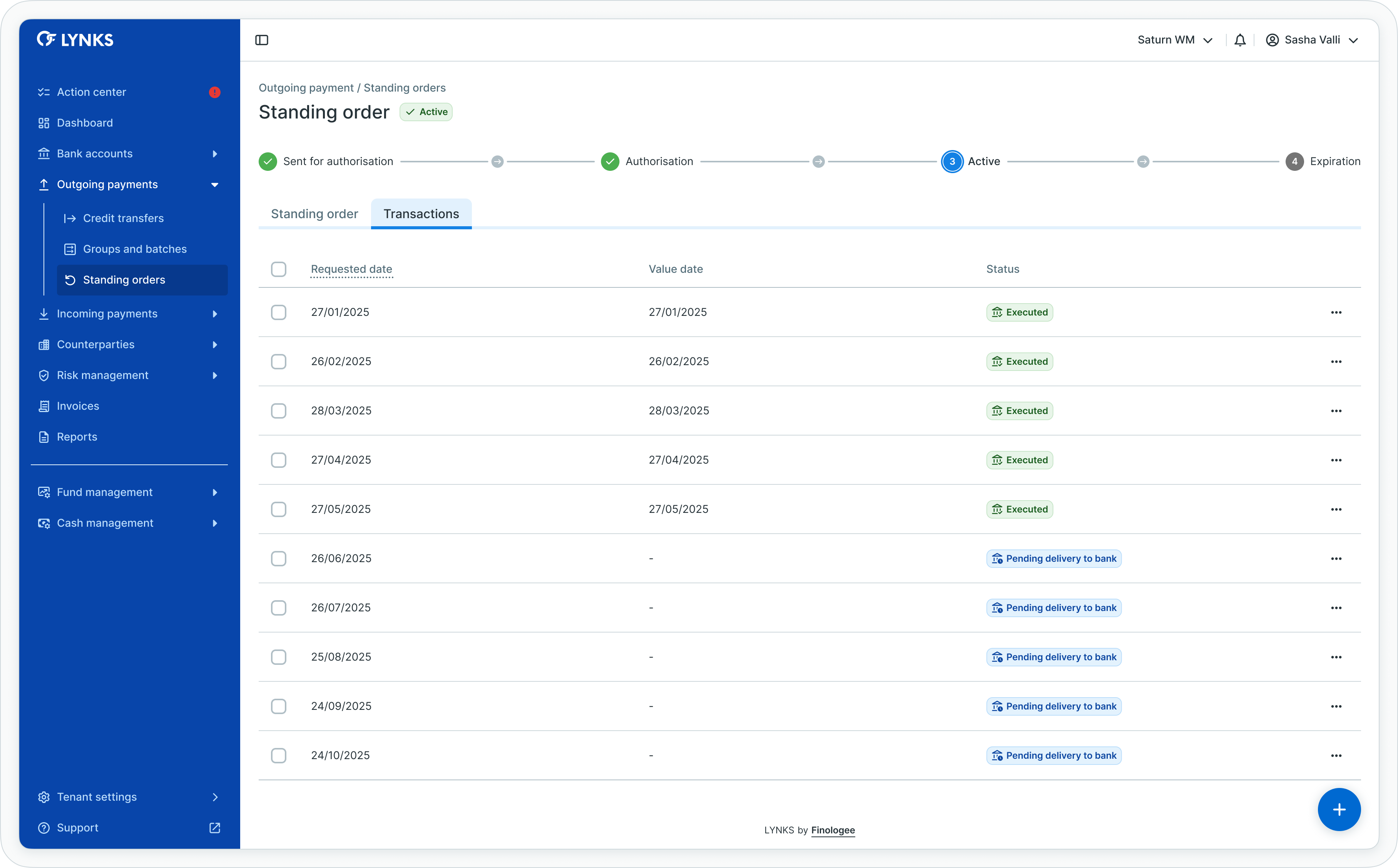1398x868 pixels.
Task: Tick the select-all checkbox in the table header
Action: [x=278, y=269]
